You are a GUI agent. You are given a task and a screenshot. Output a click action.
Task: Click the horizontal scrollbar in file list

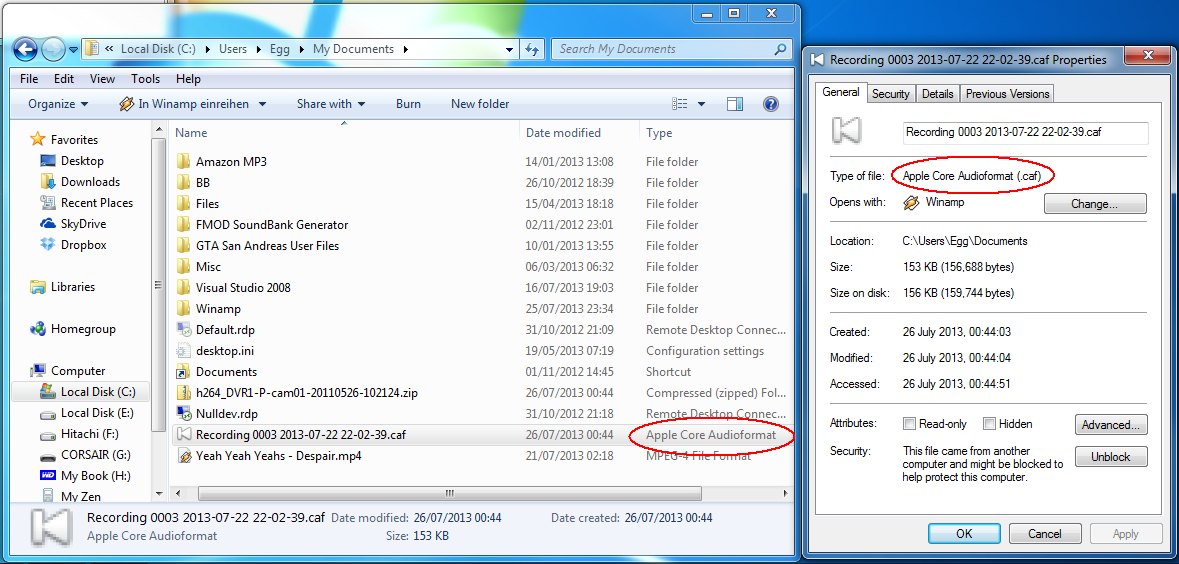[x=450, y=493]
